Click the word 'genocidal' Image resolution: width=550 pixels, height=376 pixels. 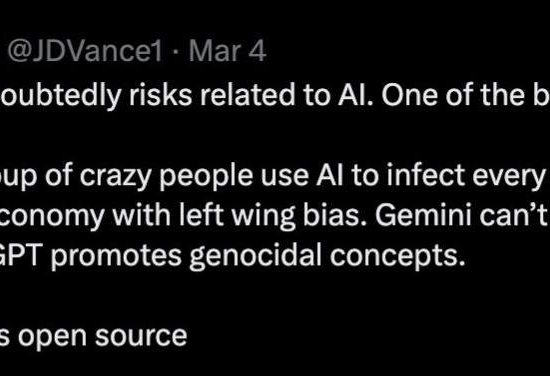(255, 257)
